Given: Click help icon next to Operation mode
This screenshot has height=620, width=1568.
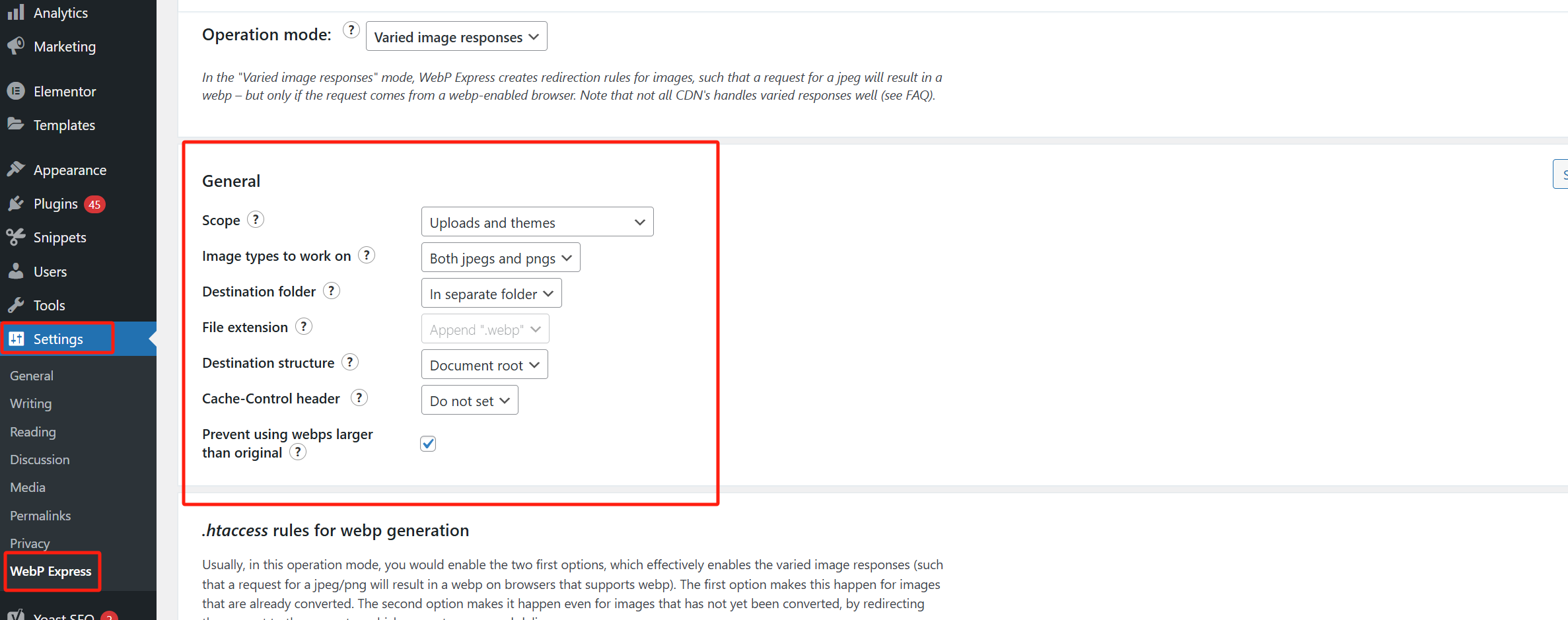Looking at the screenshot, I should pyautogui.click(x=351, y=30).
